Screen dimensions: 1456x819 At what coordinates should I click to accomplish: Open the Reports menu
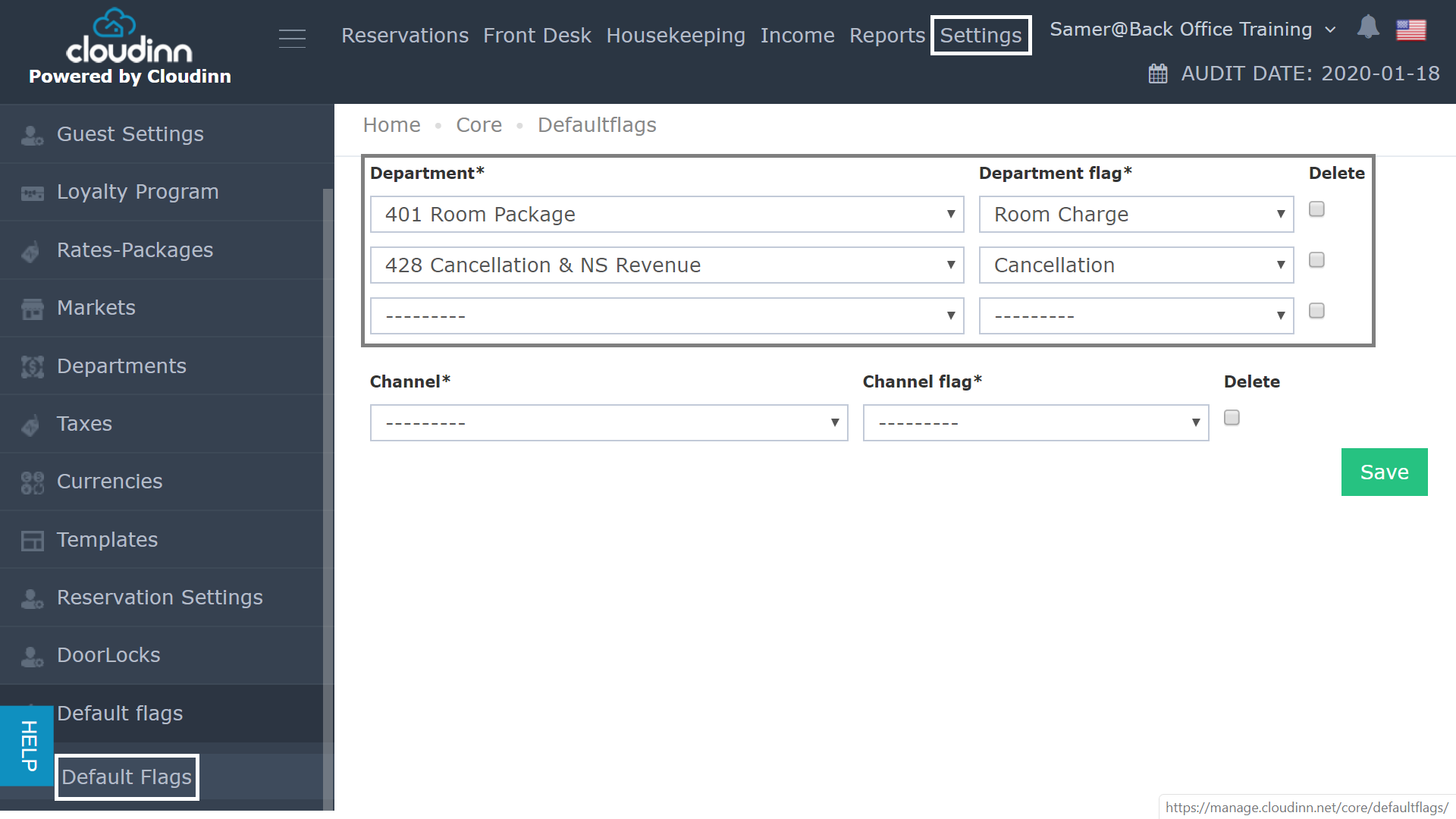(x=887, y=36)
